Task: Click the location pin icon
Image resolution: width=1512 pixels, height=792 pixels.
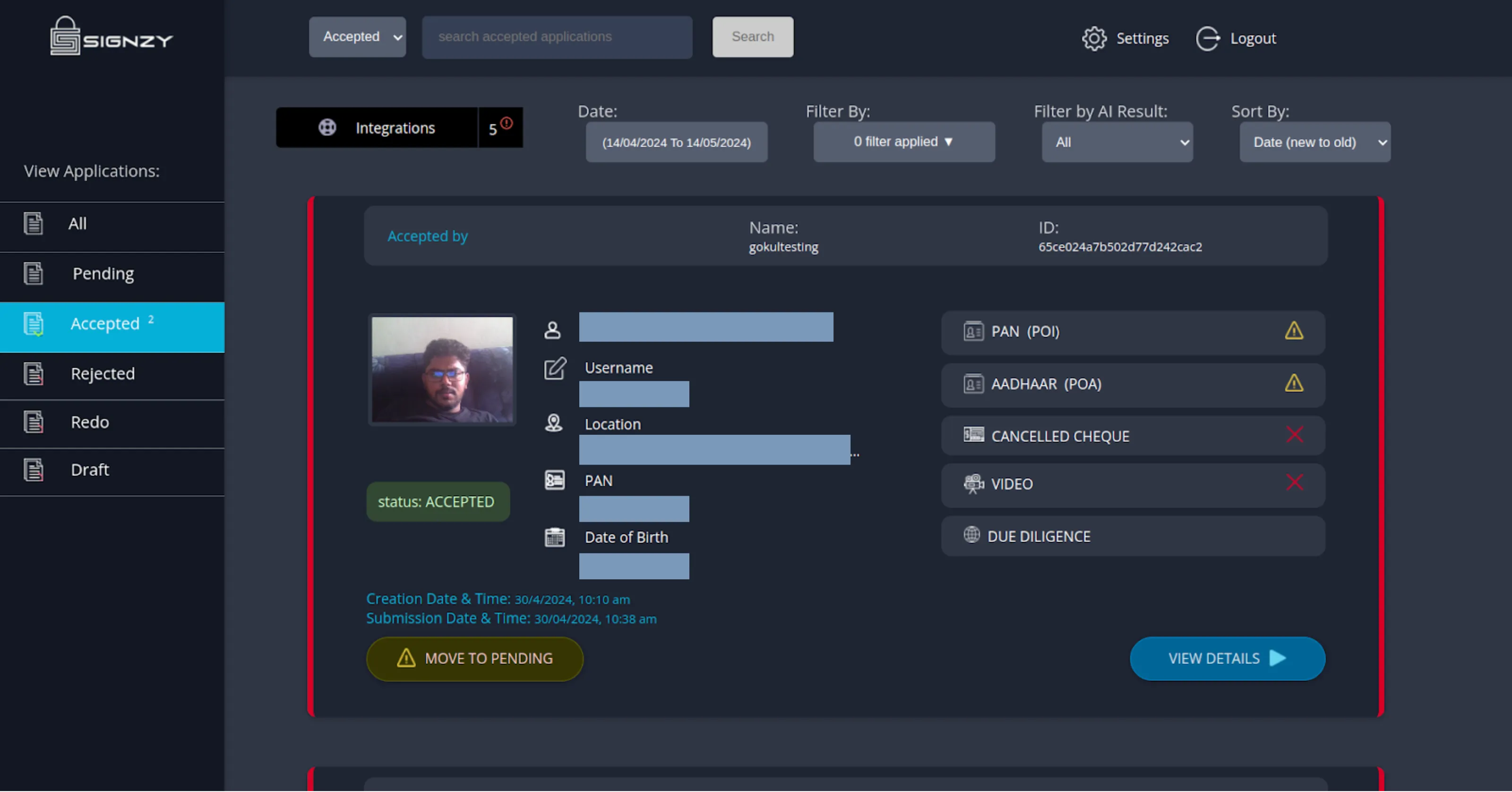Action: 553,423
